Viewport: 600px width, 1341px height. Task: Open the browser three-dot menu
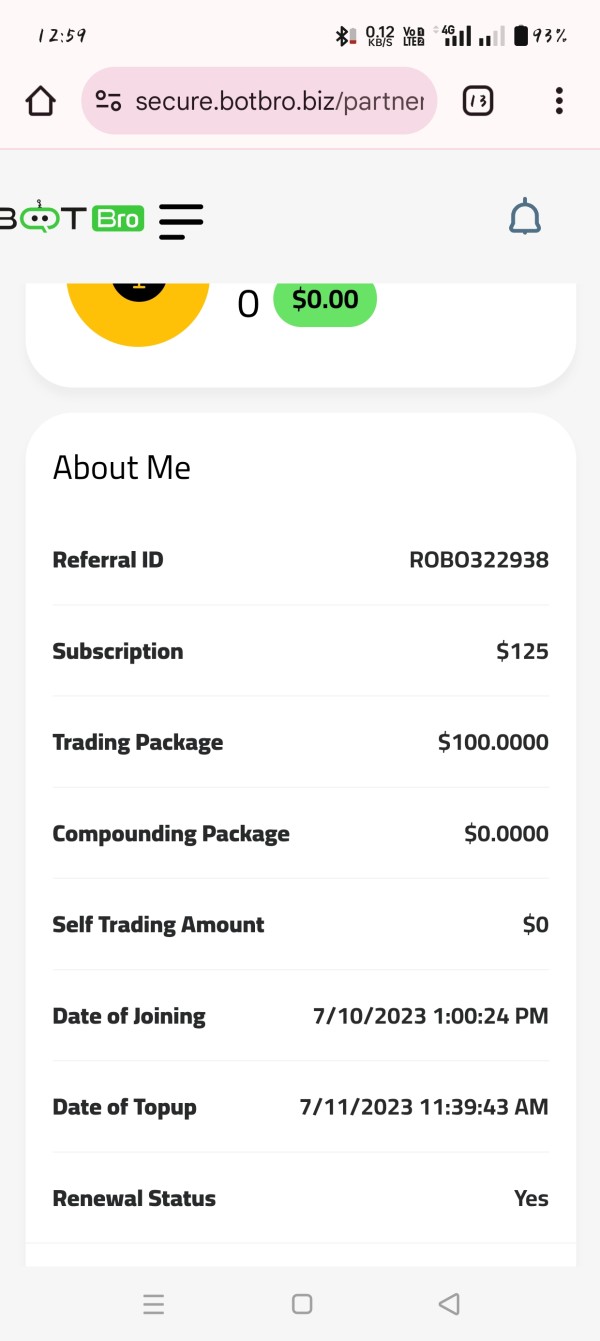559,101
